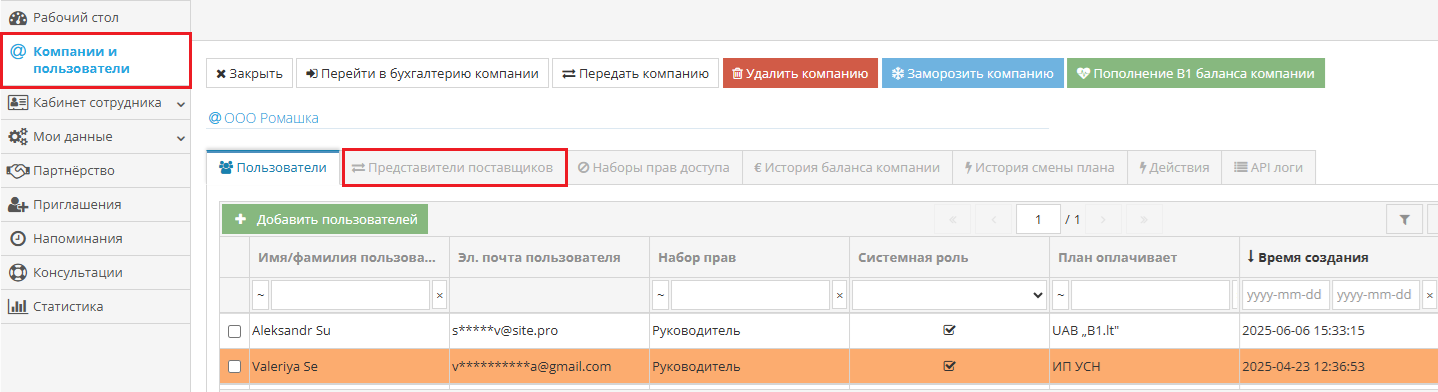
Task: Click the Партнёрство handshake icon
Action: tap(18, 170)
